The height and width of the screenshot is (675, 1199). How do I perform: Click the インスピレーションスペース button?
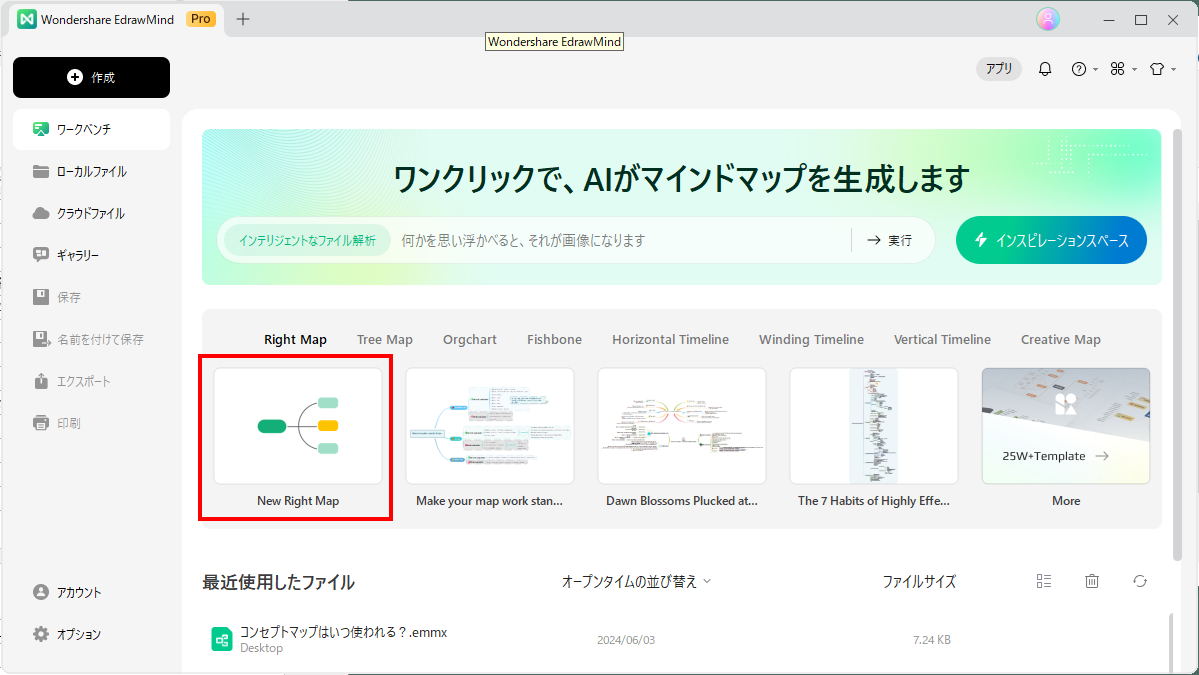coord(1051,240)
